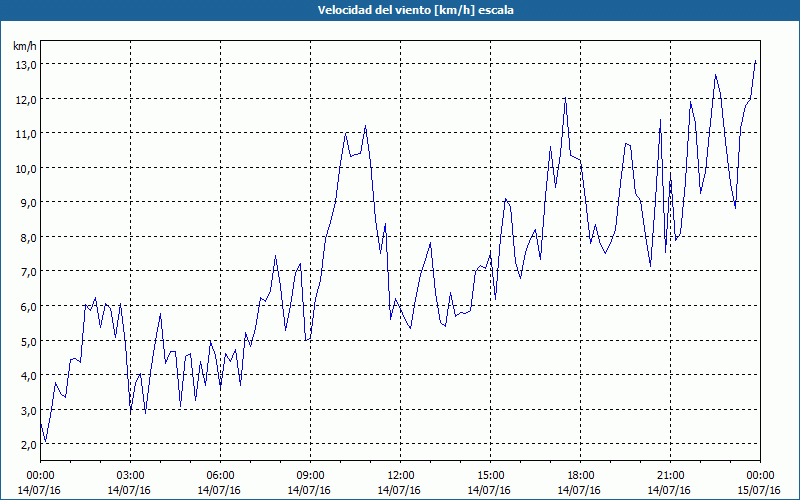Click the 14/07/16 date under 12:00
Image resolution: width=800 pixels, height=500 pixels.
399,490
